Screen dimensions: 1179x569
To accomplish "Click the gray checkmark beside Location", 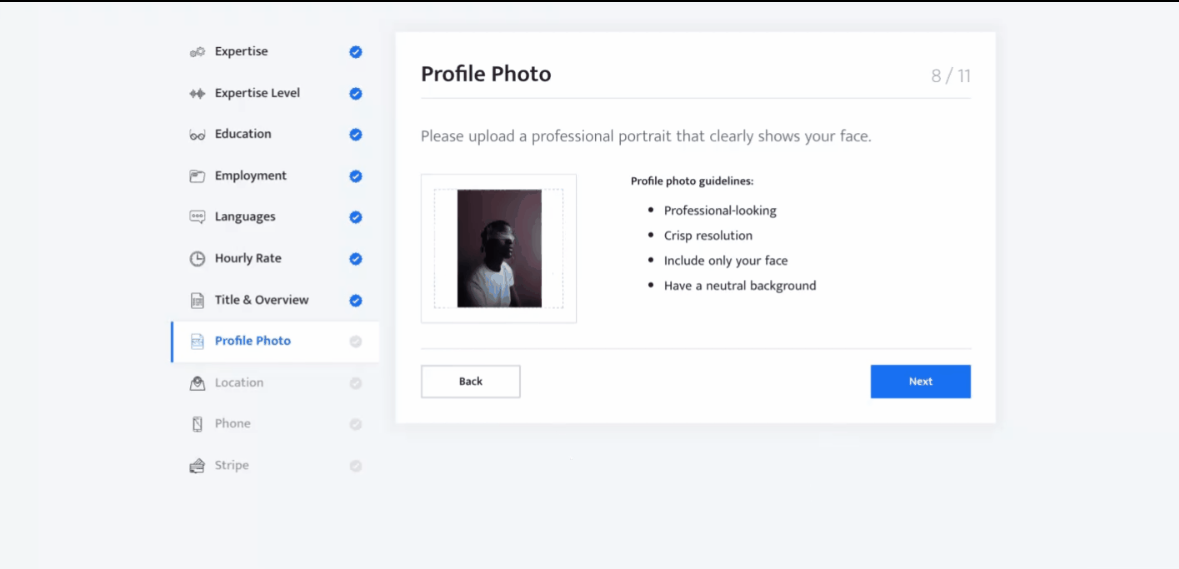I will pos(356,383).
